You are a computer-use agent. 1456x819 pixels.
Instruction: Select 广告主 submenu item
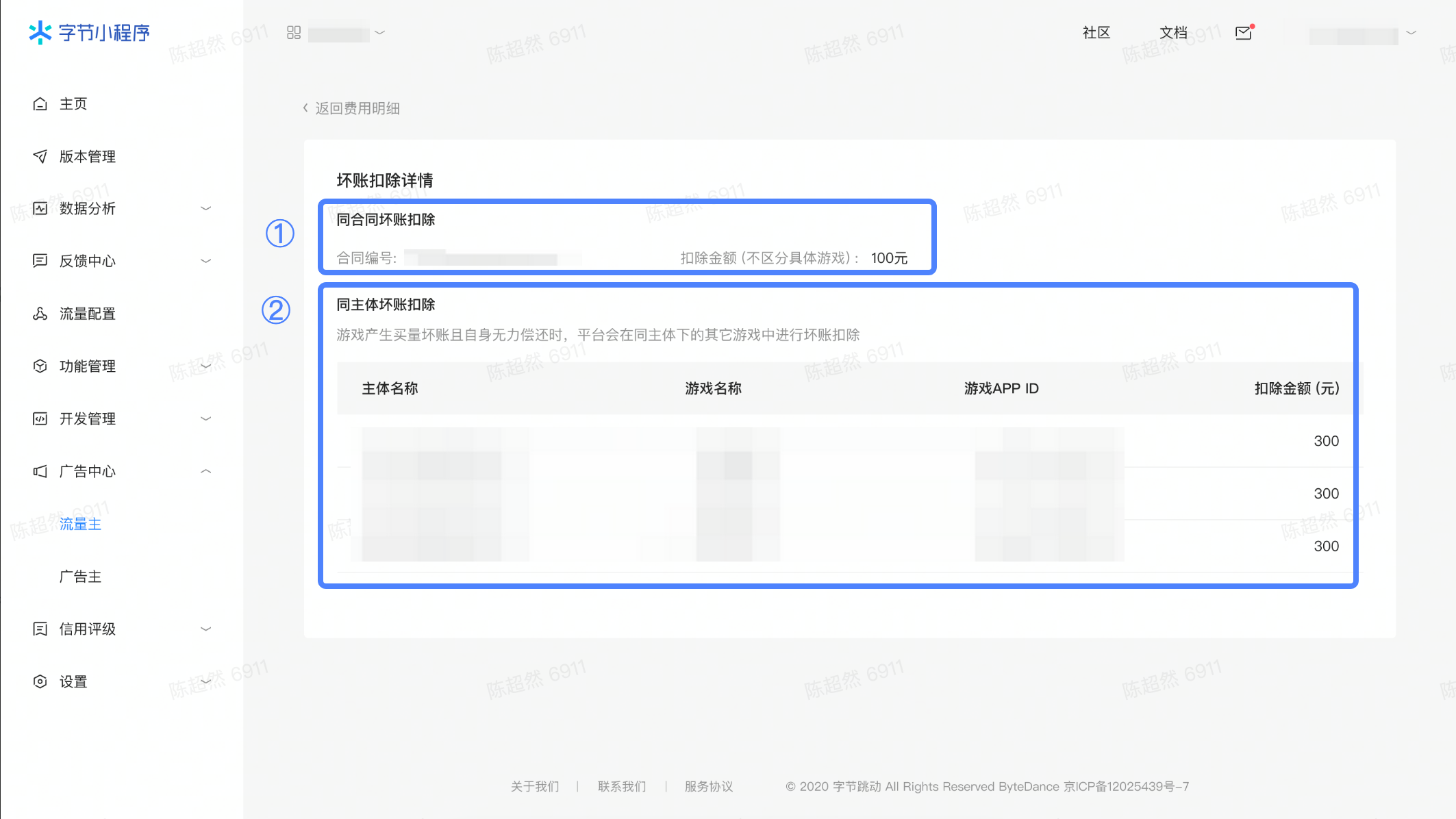point(80,577)
